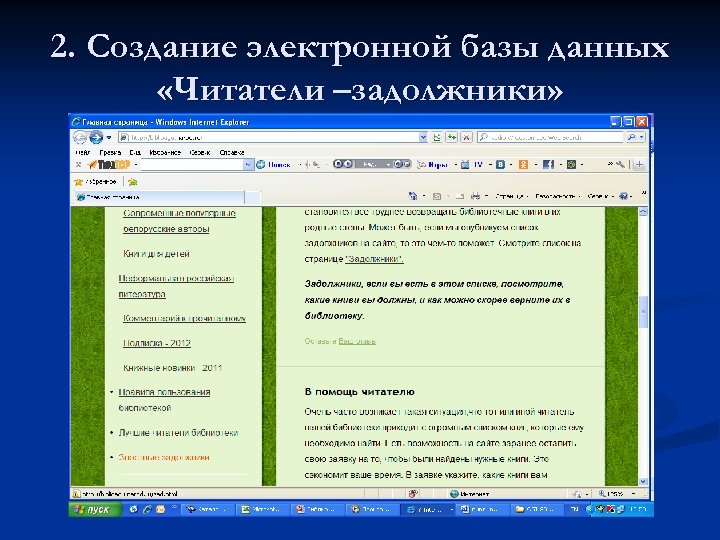The image size is (720, 540).
Task: Select the Главная страница browser tab
Action: (159, 197)
